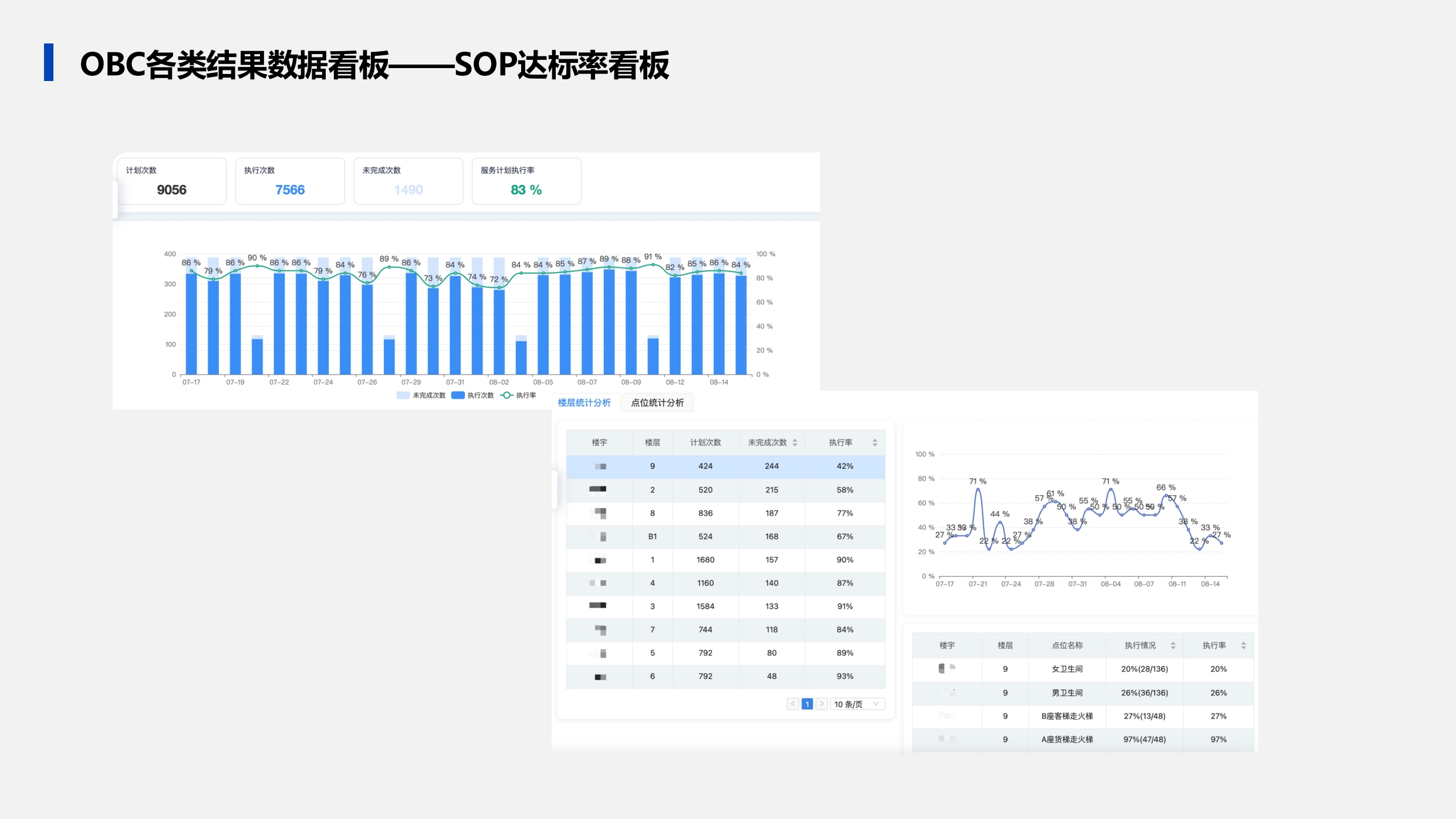
Task: Select the floor B1 row with 67%
Action: pos(725,537)
